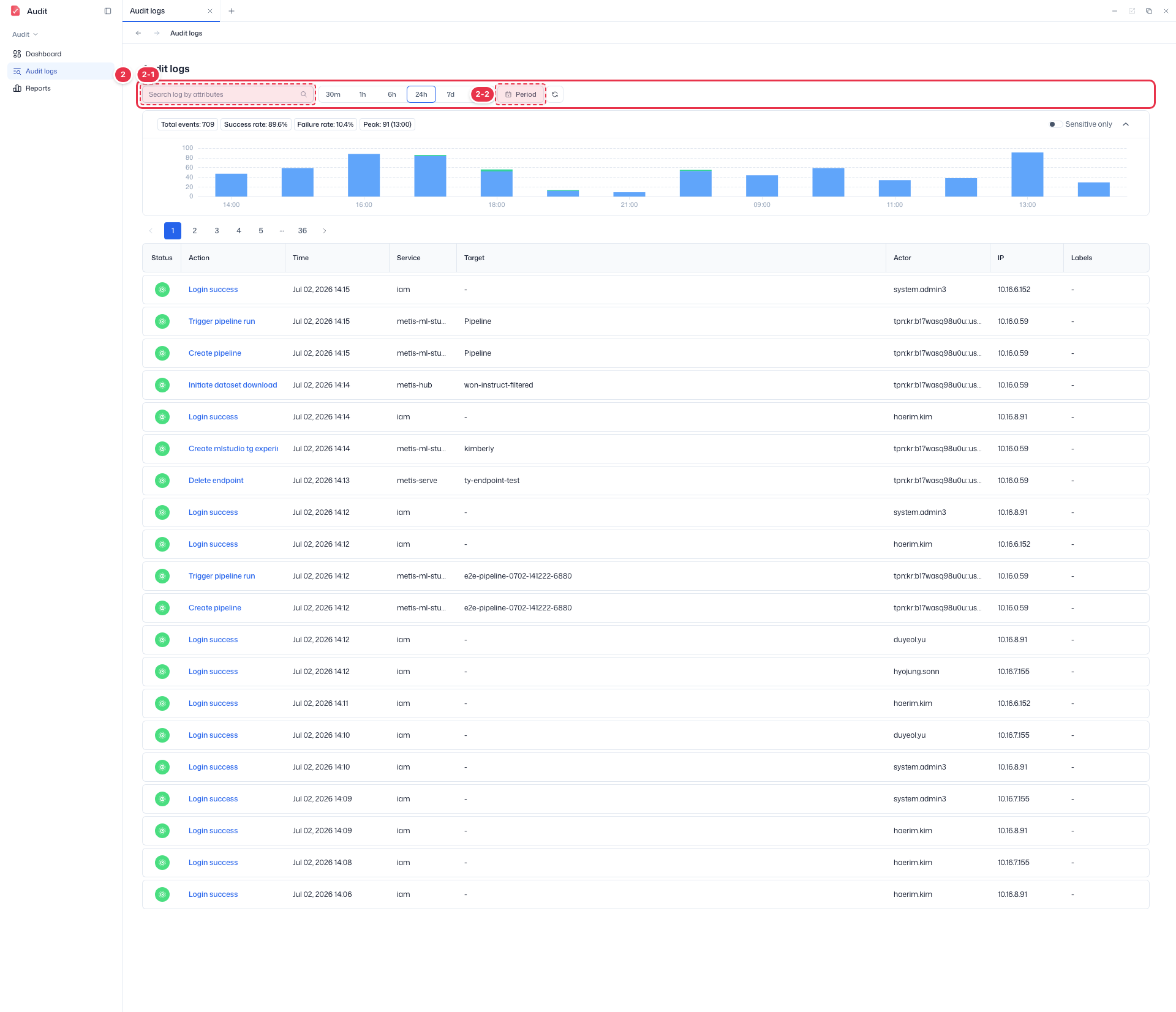This screenshot has height=1012, width=1176.
Task: Toggle Sensitive only switch
Action: click(1055, 124)
